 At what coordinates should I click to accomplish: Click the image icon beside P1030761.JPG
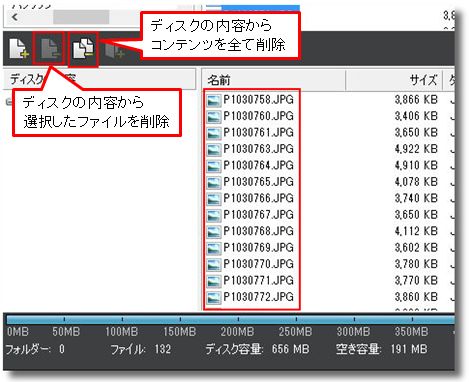(x=213, y=133)
